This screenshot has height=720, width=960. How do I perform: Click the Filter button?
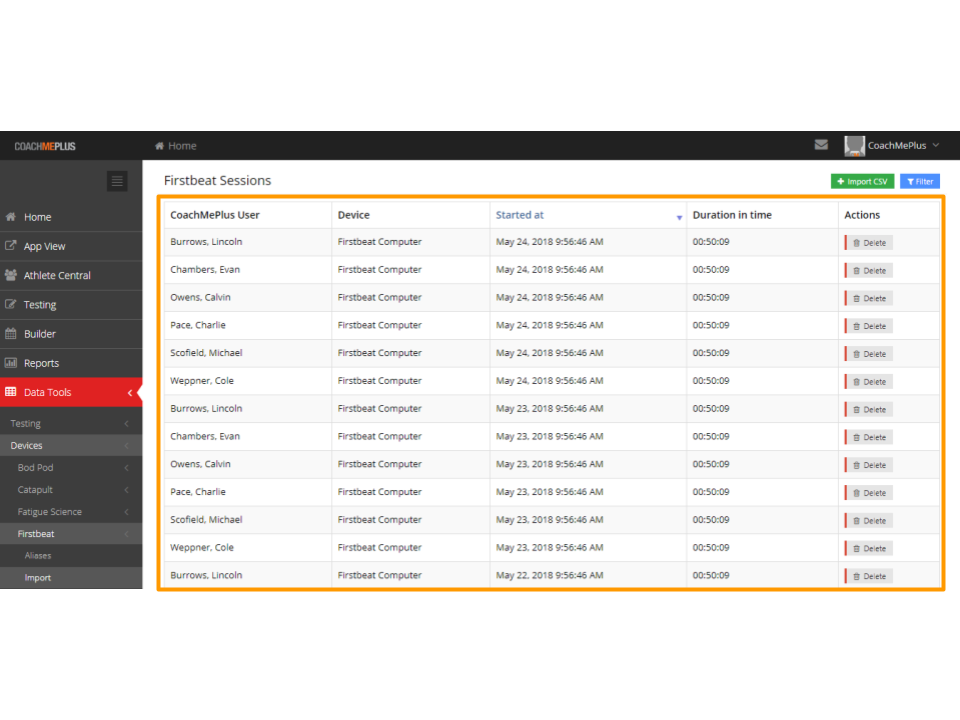920,181
